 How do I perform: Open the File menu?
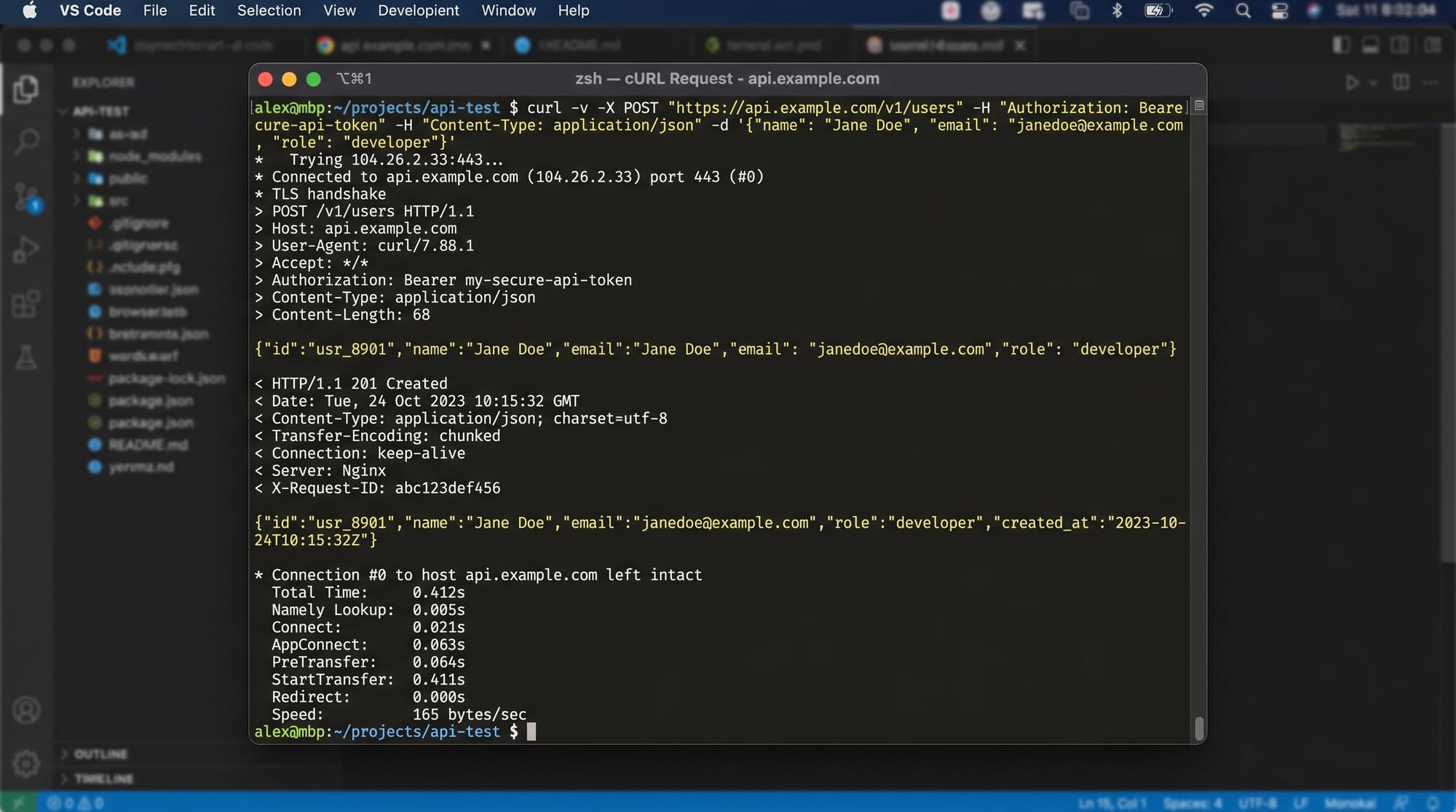(155, 11)
